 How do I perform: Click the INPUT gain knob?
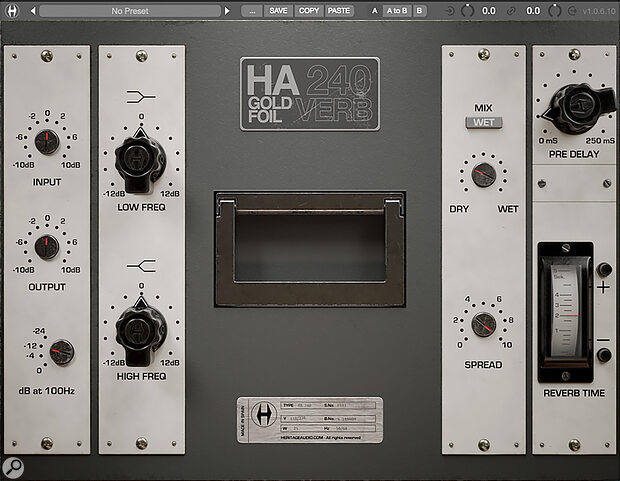point(47,142)
